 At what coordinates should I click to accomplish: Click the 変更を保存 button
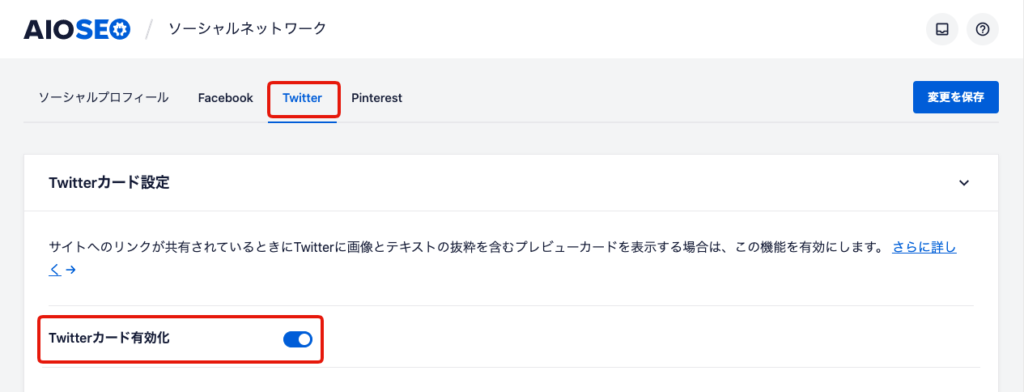point(955,97)
